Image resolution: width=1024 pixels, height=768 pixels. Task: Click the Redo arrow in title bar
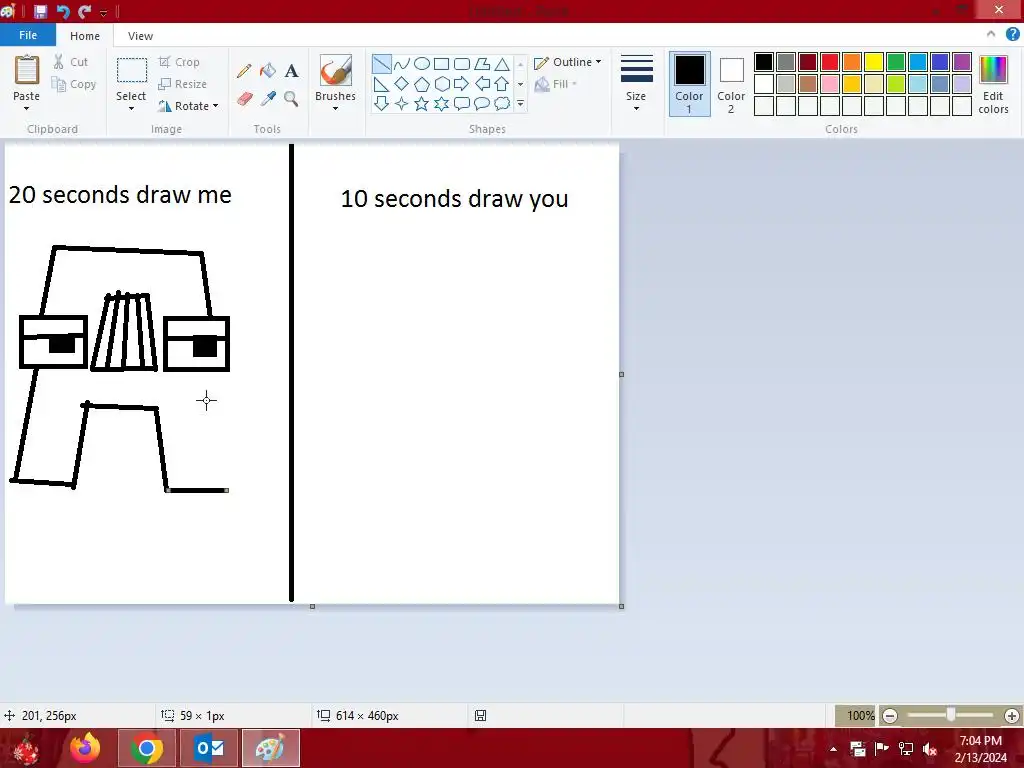84,11
